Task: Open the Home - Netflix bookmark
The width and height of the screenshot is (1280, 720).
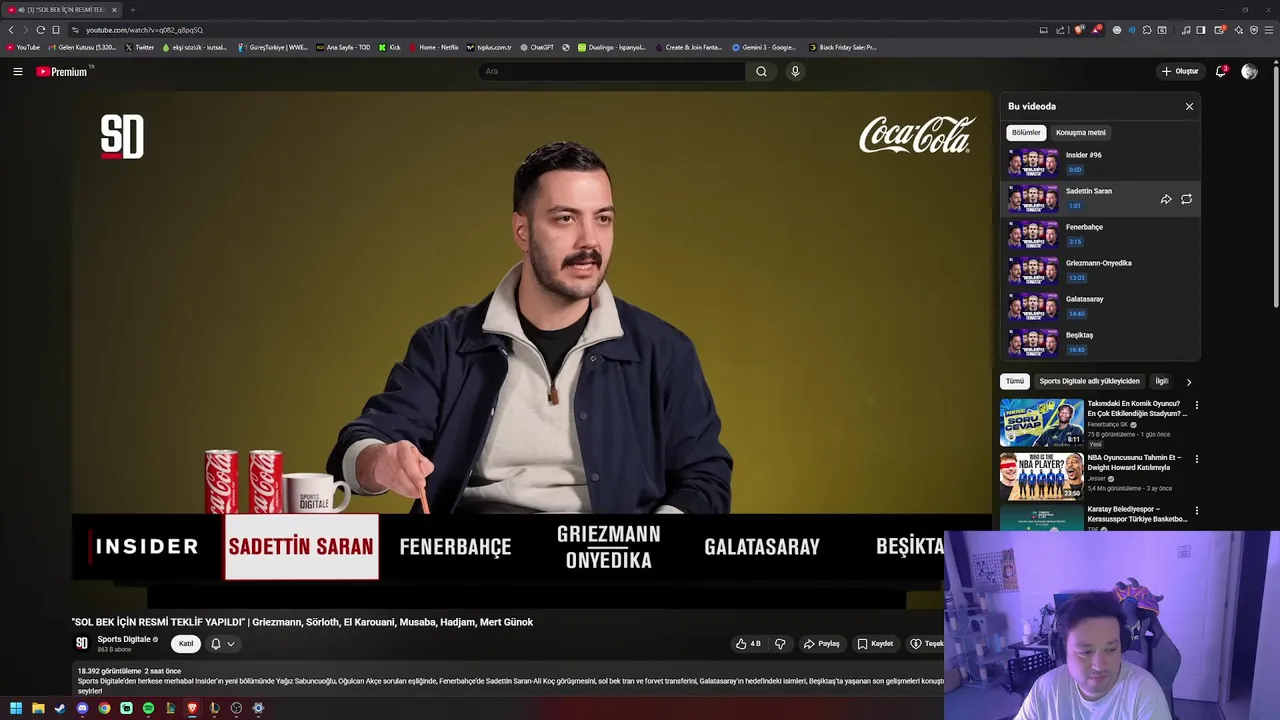Action: [x=434, y=47]
